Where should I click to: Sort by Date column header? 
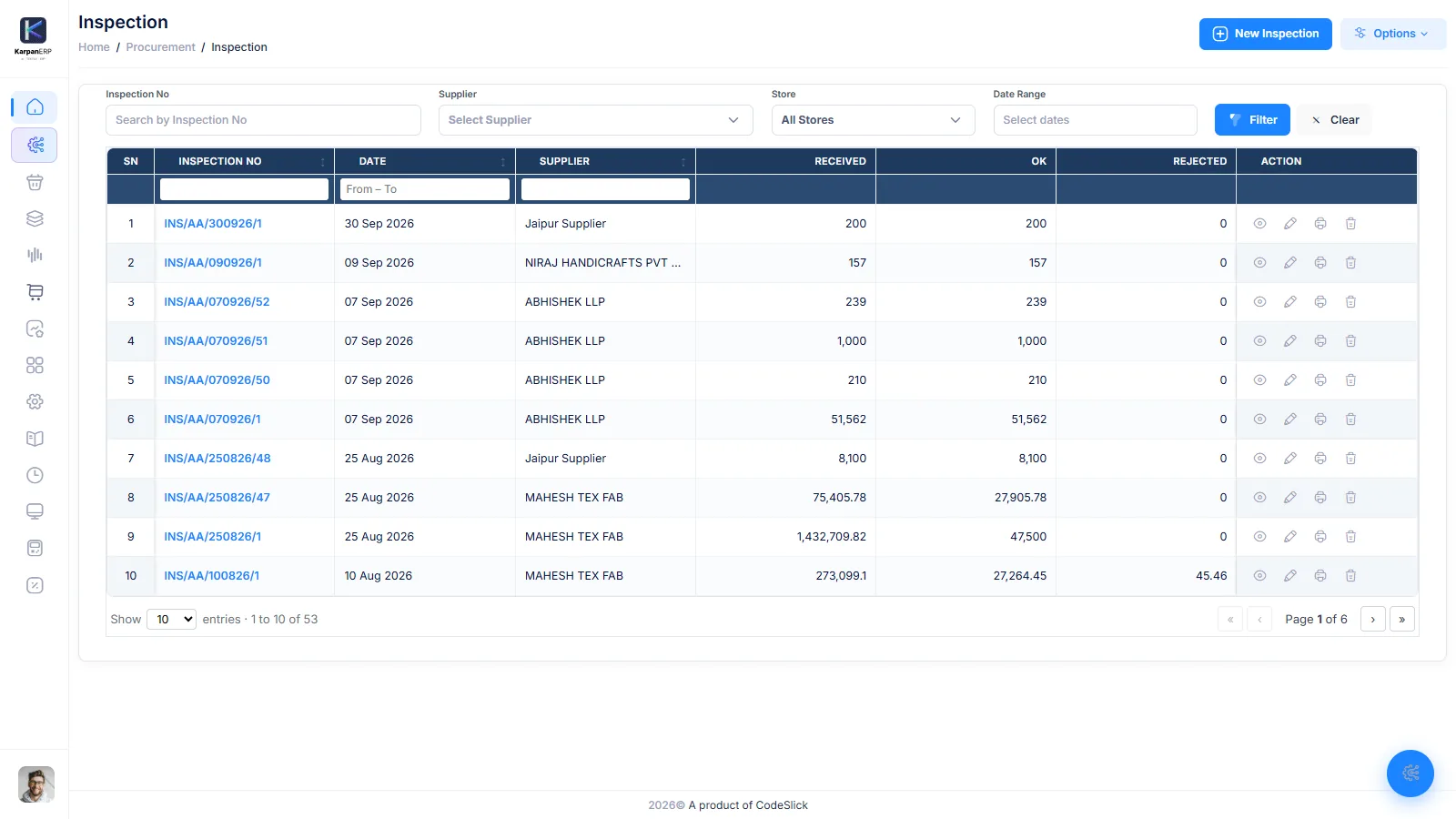[x=425, y=161]
